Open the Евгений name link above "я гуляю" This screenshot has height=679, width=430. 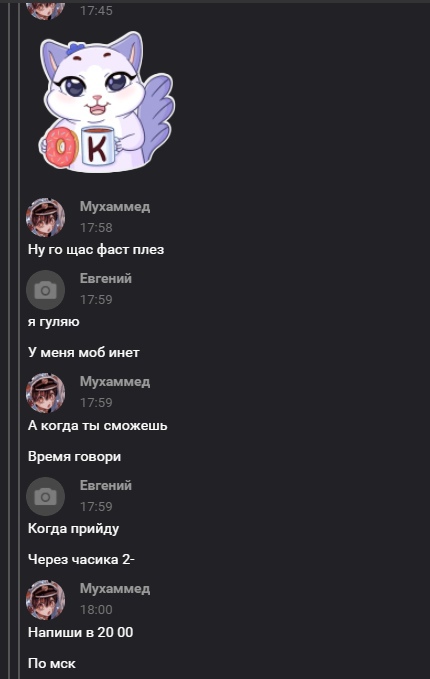pos(106,278)
